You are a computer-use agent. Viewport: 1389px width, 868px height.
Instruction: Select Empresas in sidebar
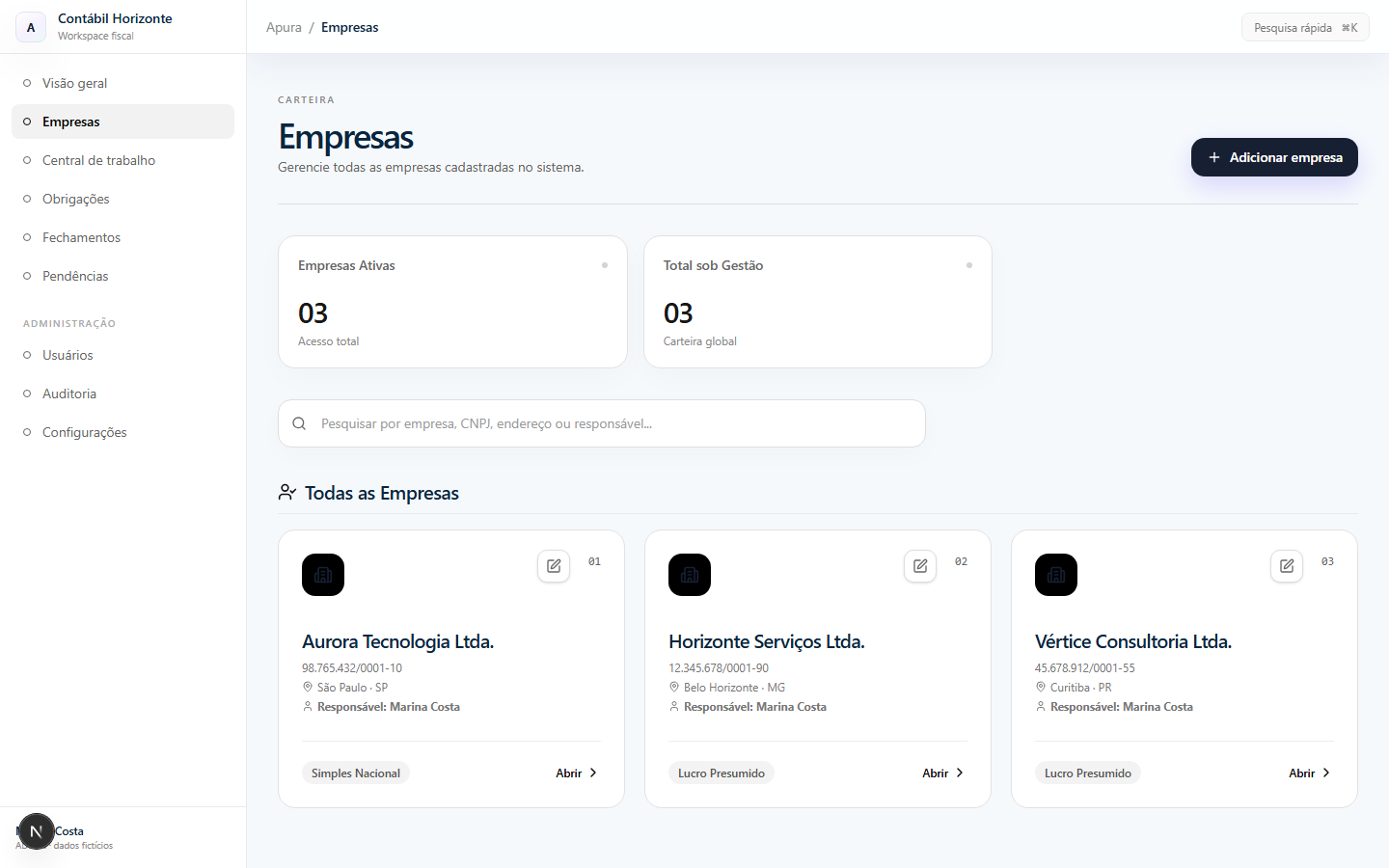123,122
